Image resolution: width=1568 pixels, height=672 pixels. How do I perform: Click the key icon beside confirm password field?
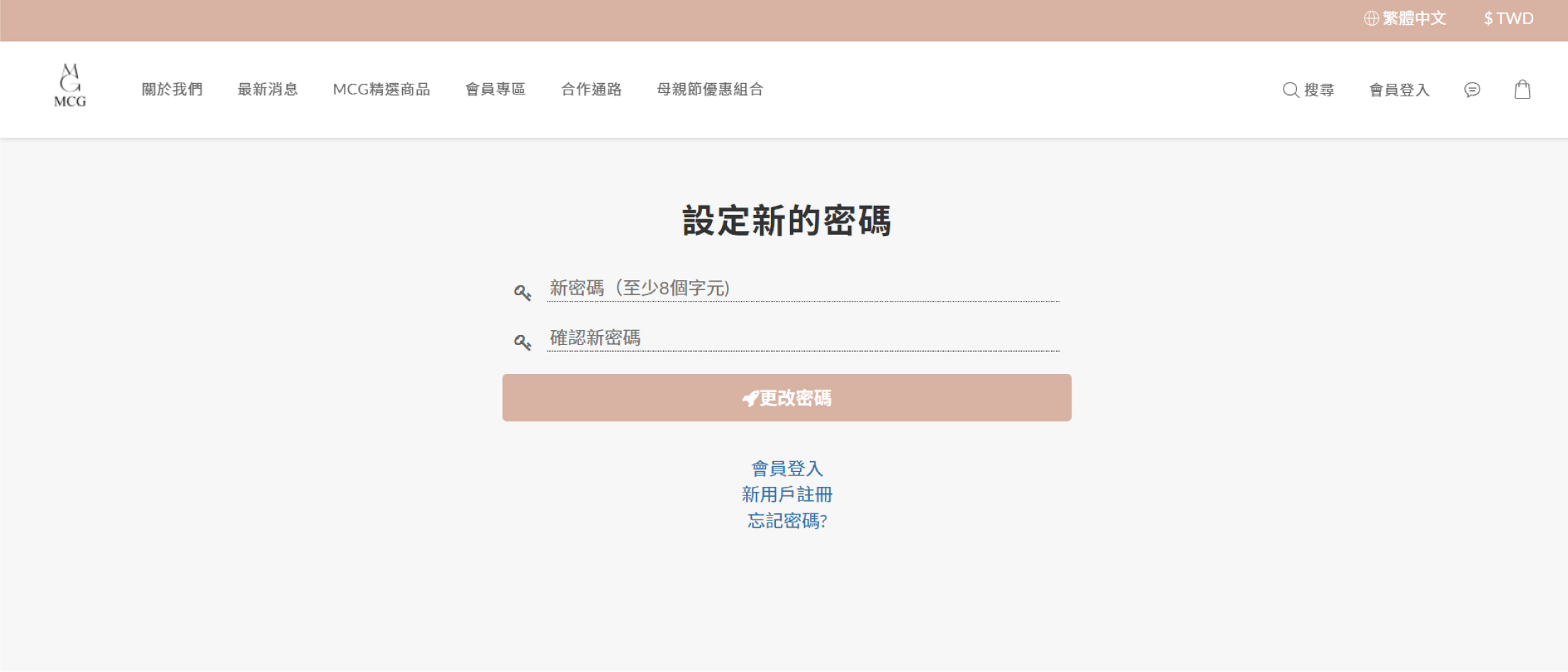[523, 341]
